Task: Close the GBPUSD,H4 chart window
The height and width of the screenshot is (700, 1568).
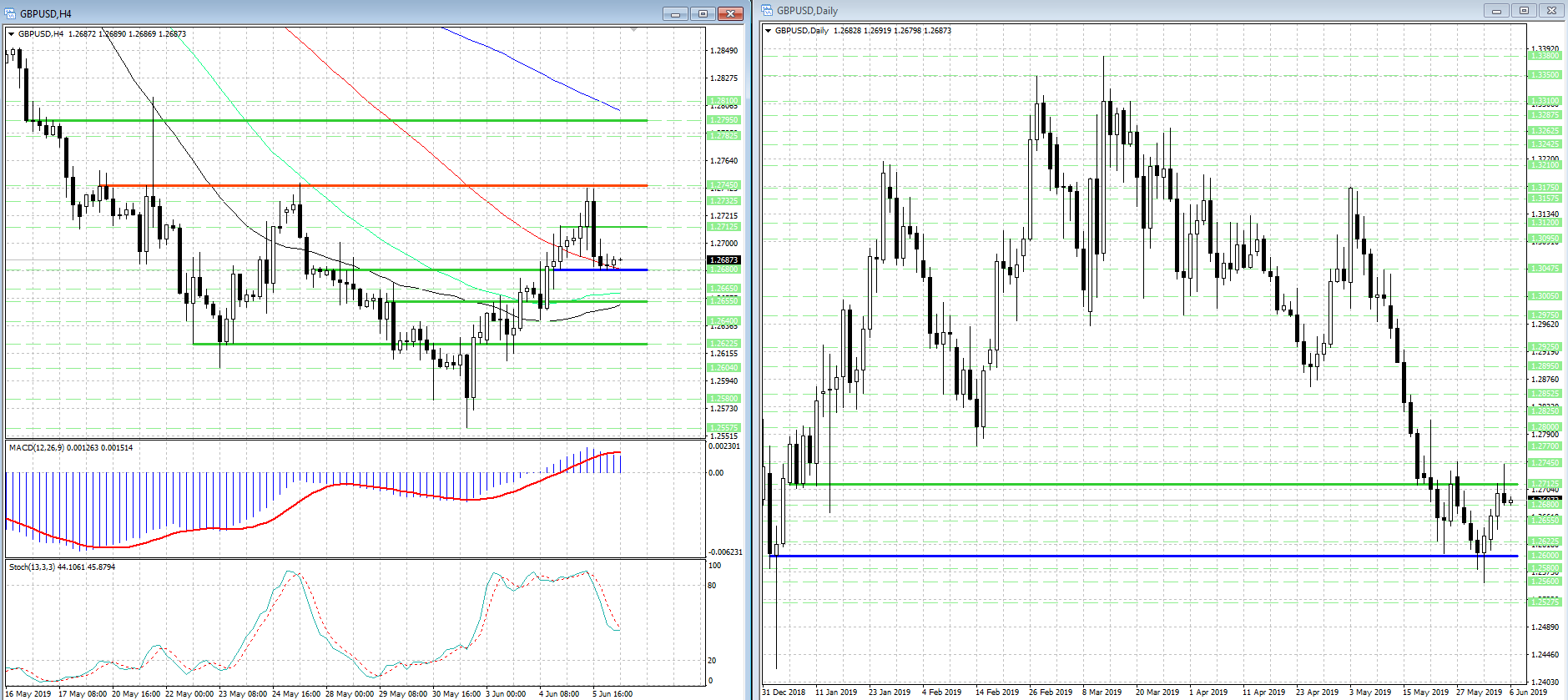Action: [x=730, y=13]
